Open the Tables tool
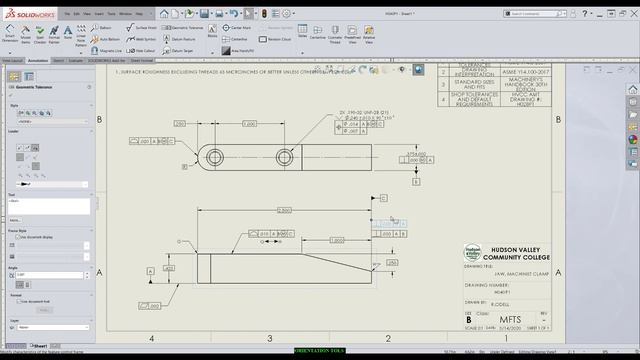Screen dimensions: 640x360 (302, 31)
